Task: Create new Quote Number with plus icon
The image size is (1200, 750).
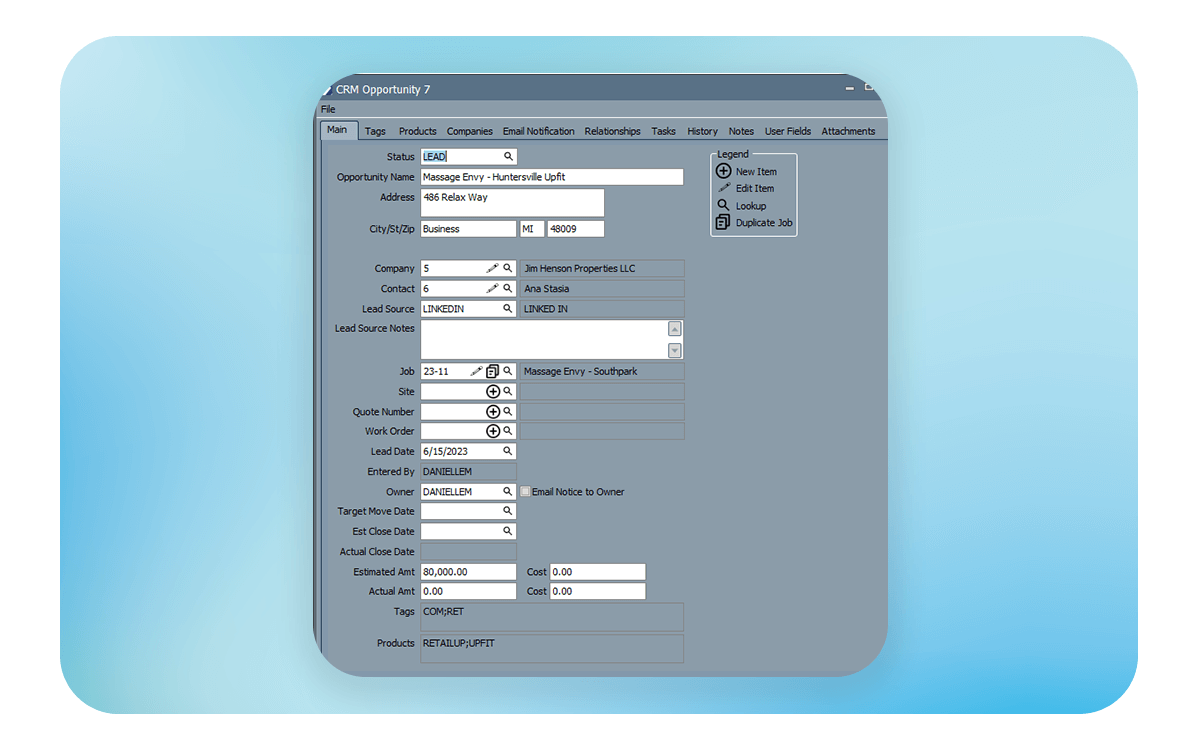Action: click(x=493, y=412)
